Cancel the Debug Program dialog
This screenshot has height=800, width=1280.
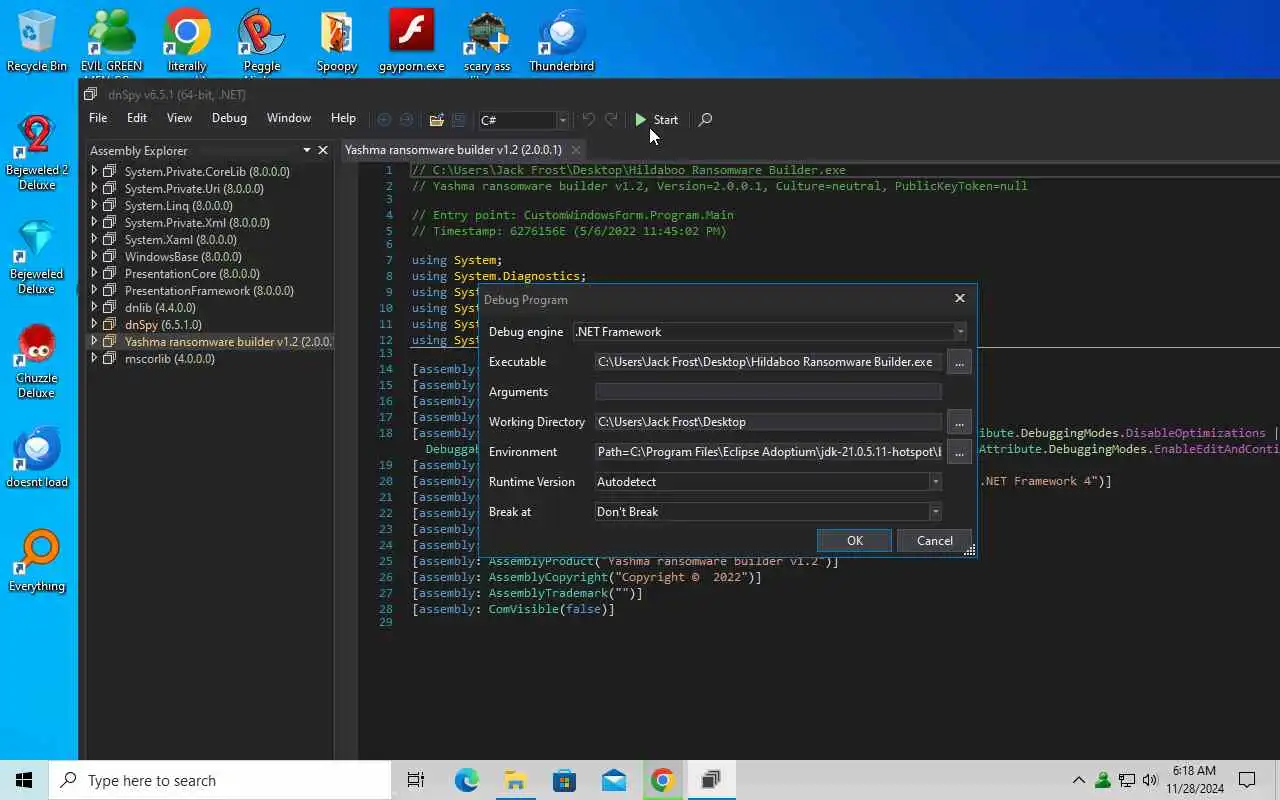click(x=935, y=541)
